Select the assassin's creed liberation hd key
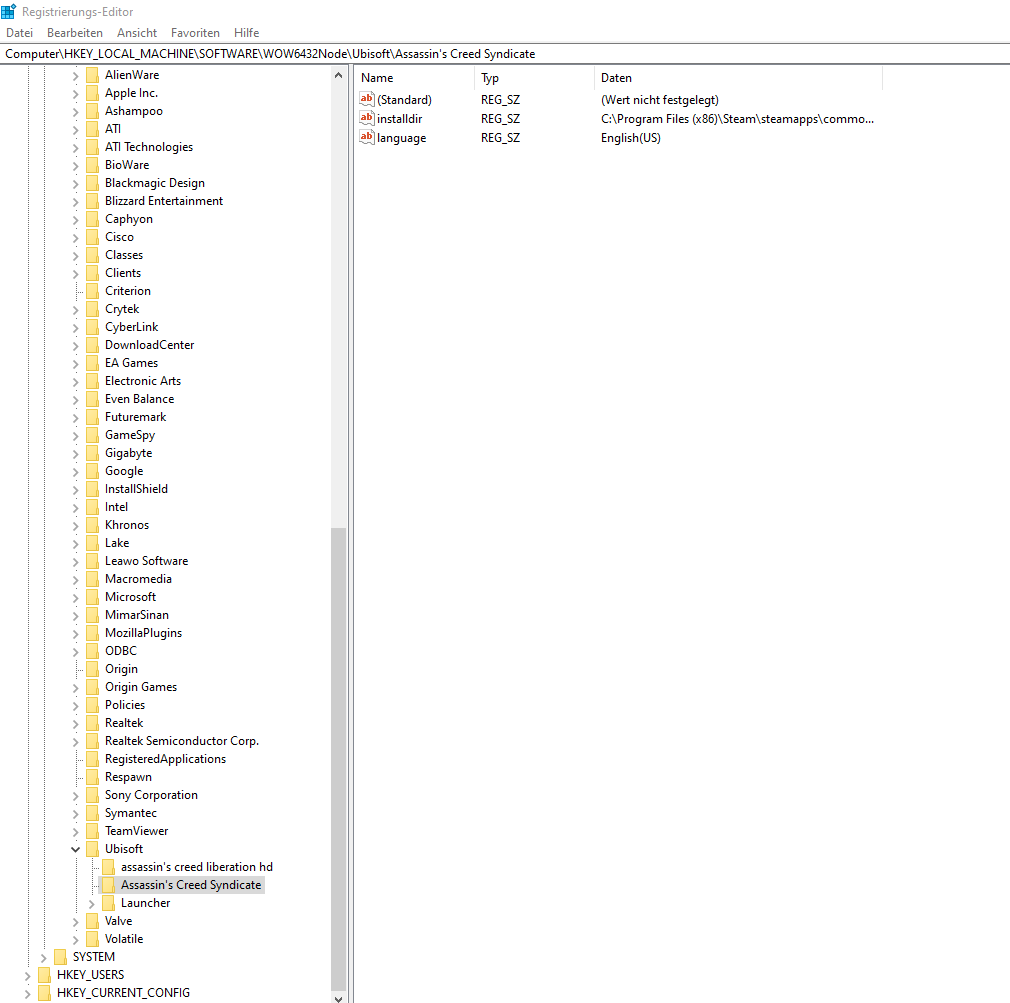Image resolution: width=1010 pixels, height=1003 pixels. pyautogui.click(x=196, y=867)
